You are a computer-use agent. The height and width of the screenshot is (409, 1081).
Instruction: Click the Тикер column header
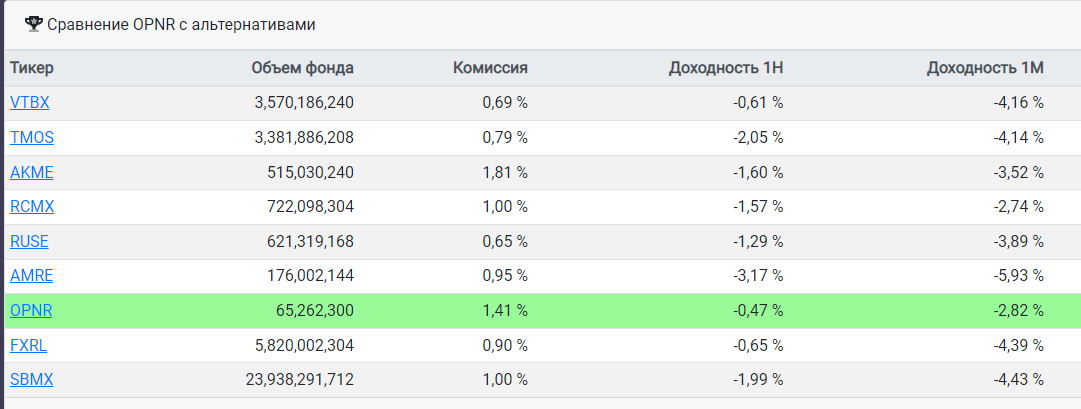(32, 68)
